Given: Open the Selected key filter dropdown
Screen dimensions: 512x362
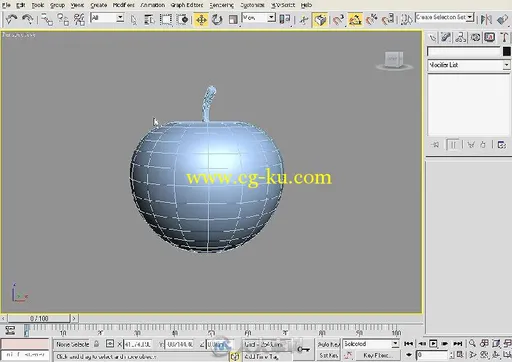Looking at the screenshot, I should pyautogui.click(x=371, y=344).
